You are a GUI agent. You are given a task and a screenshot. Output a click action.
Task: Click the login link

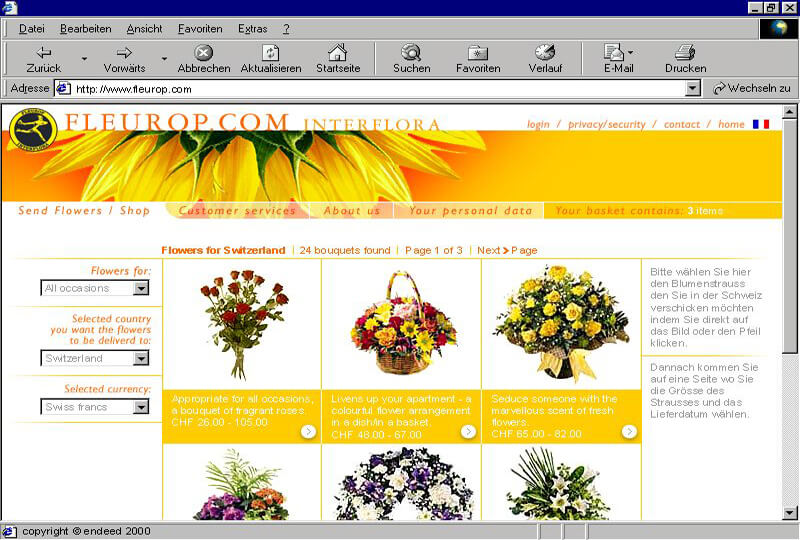coord(538,124)
